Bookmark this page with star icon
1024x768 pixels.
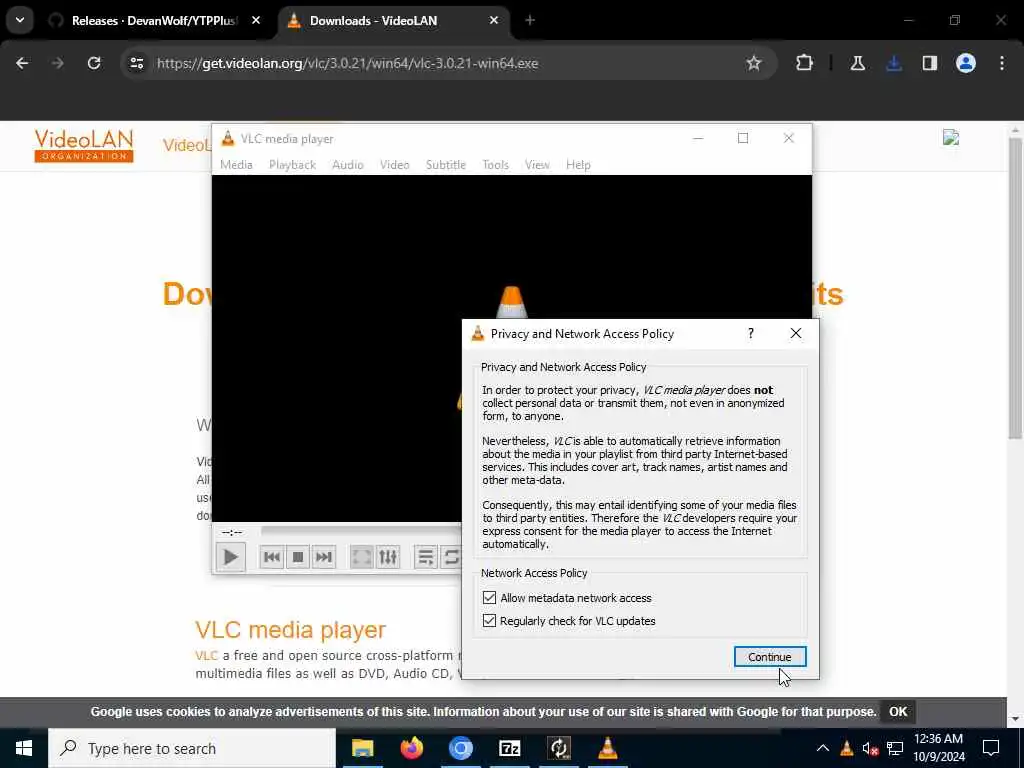tap(754, 63)
